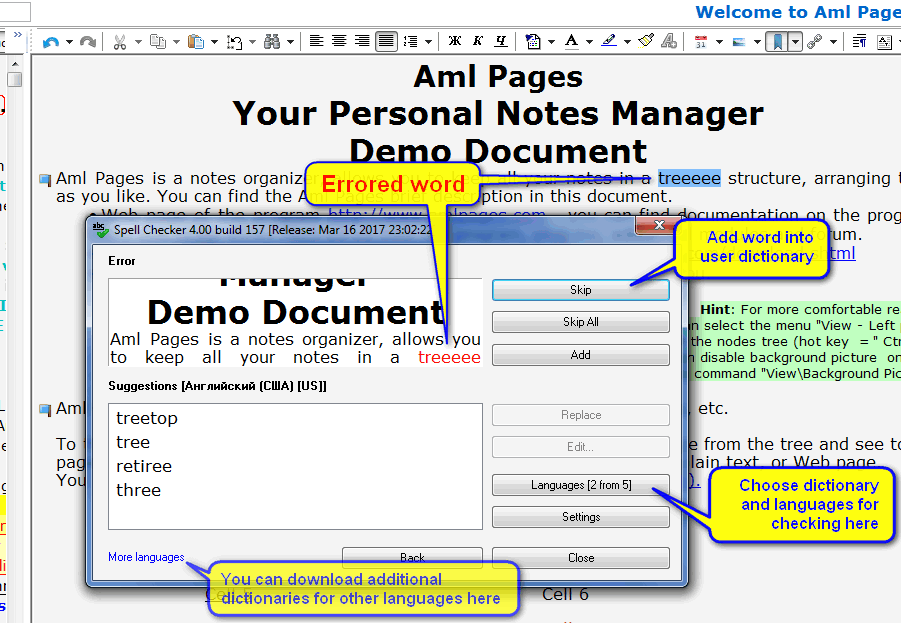Align text left
Image resolution: width=901 pixels, height=623 pixels.
(316, 41)
